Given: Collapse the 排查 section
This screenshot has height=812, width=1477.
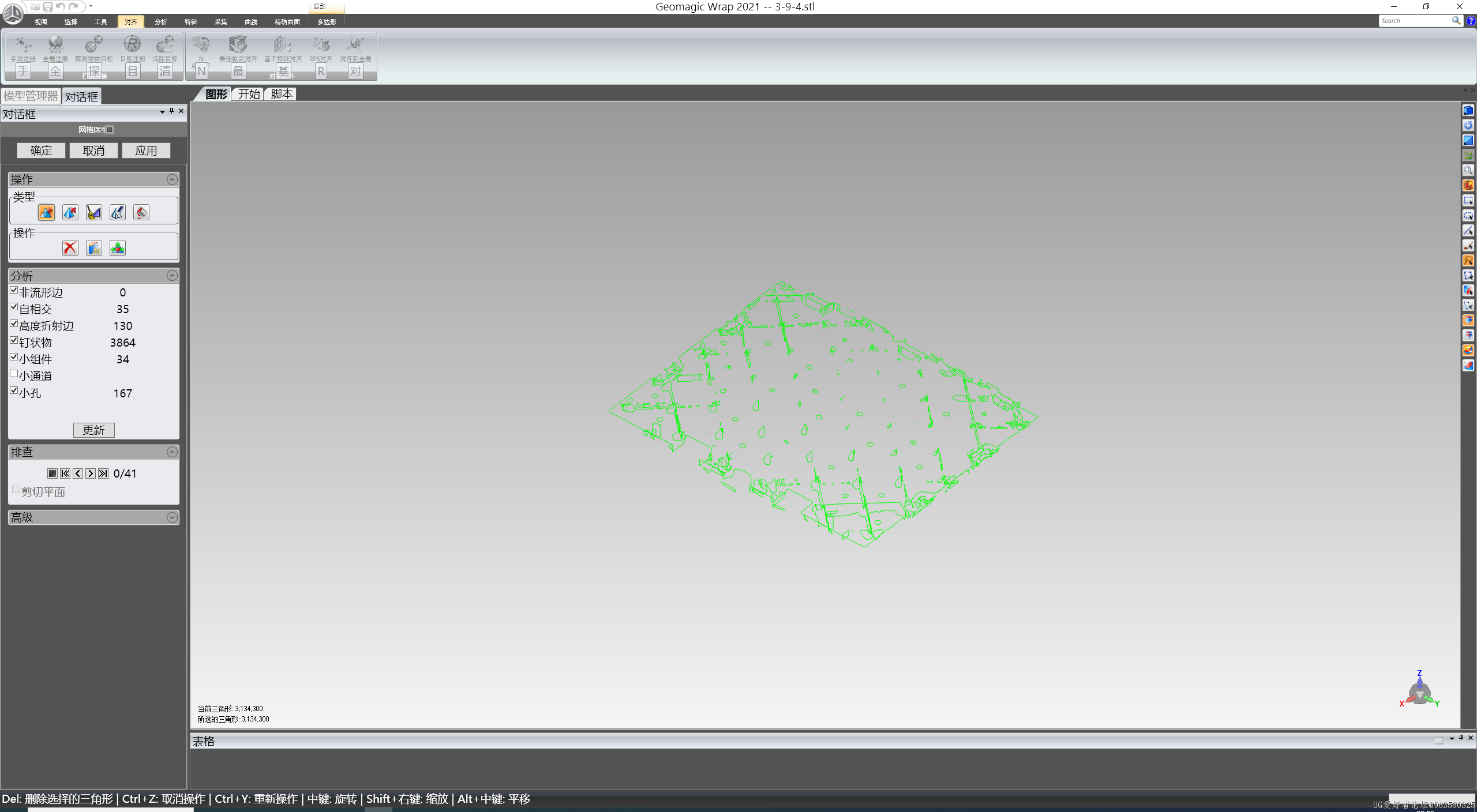Looking at the screenshot, I should [172, 452].
